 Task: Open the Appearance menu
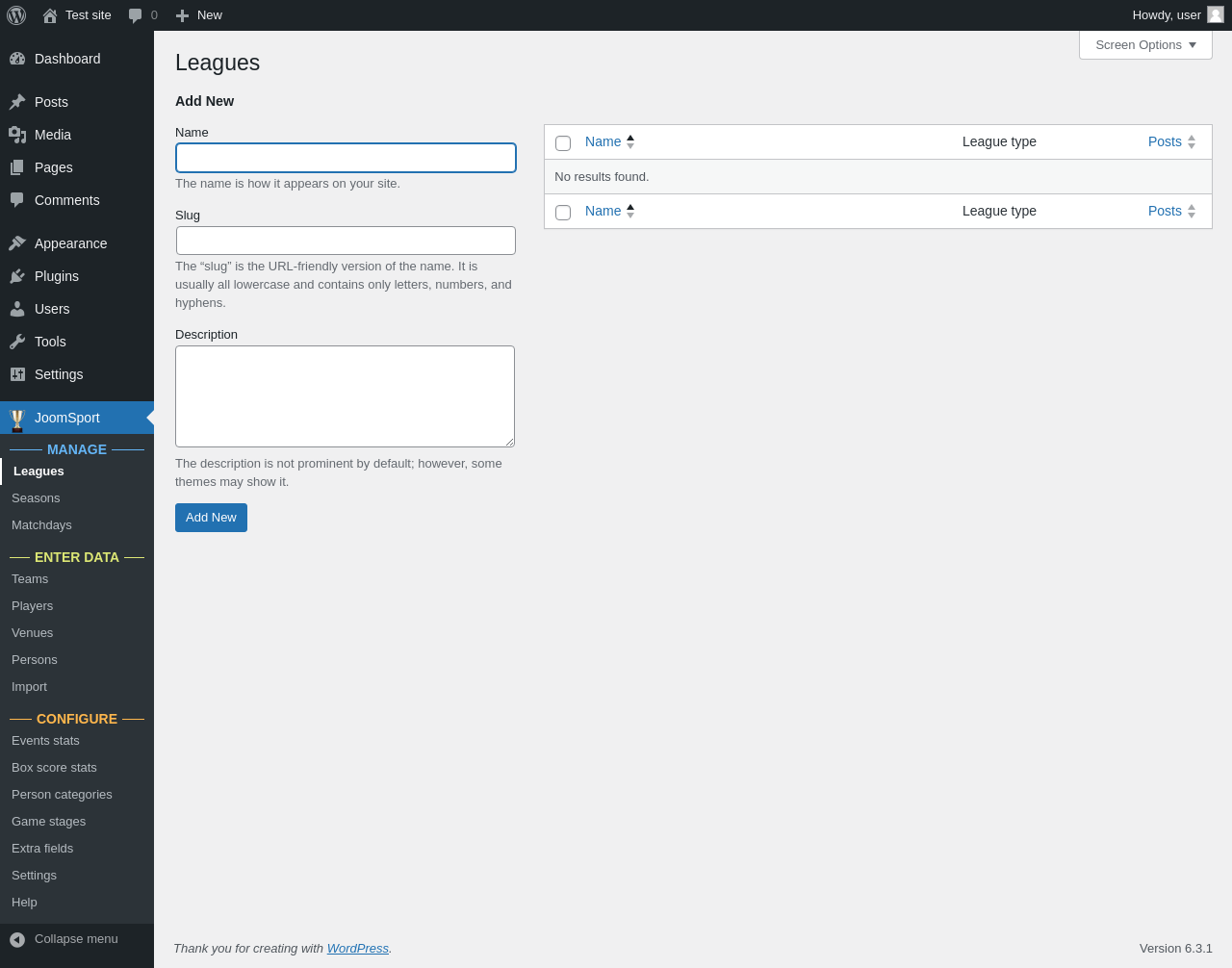77,243
